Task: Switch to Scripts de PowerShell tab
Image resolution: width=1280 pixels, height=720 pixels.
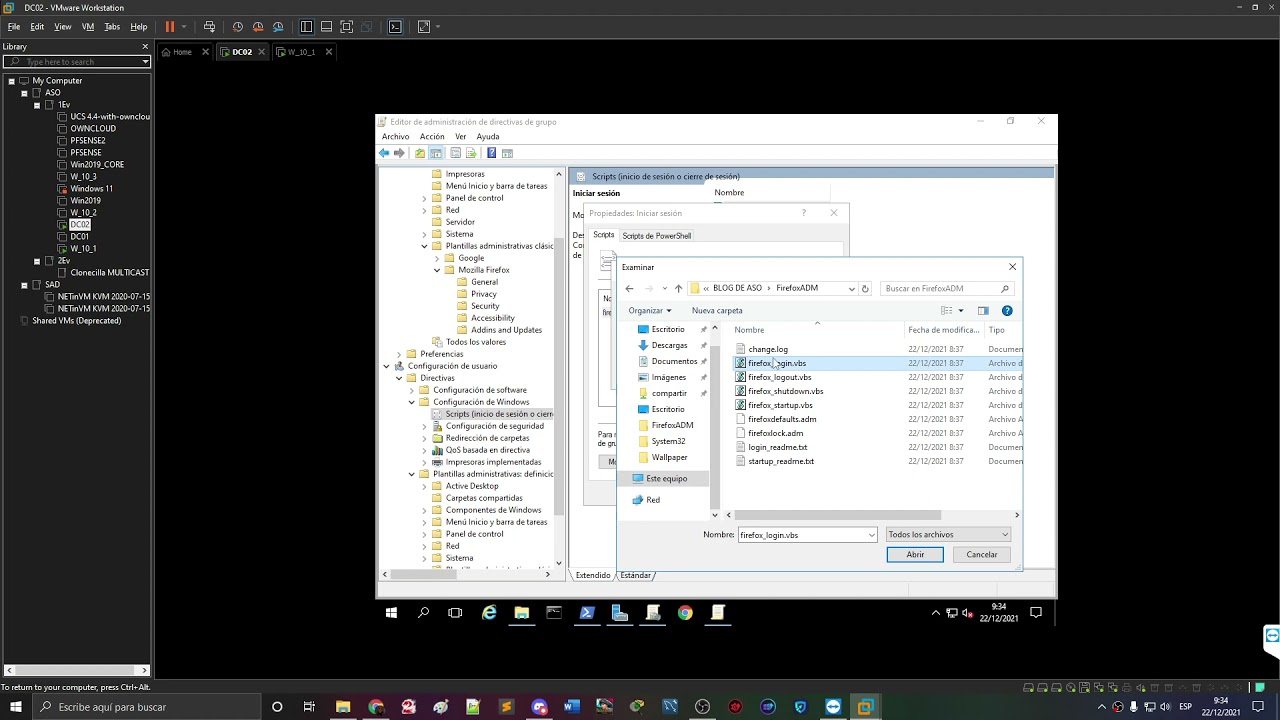Action: (x=657, y=236)
